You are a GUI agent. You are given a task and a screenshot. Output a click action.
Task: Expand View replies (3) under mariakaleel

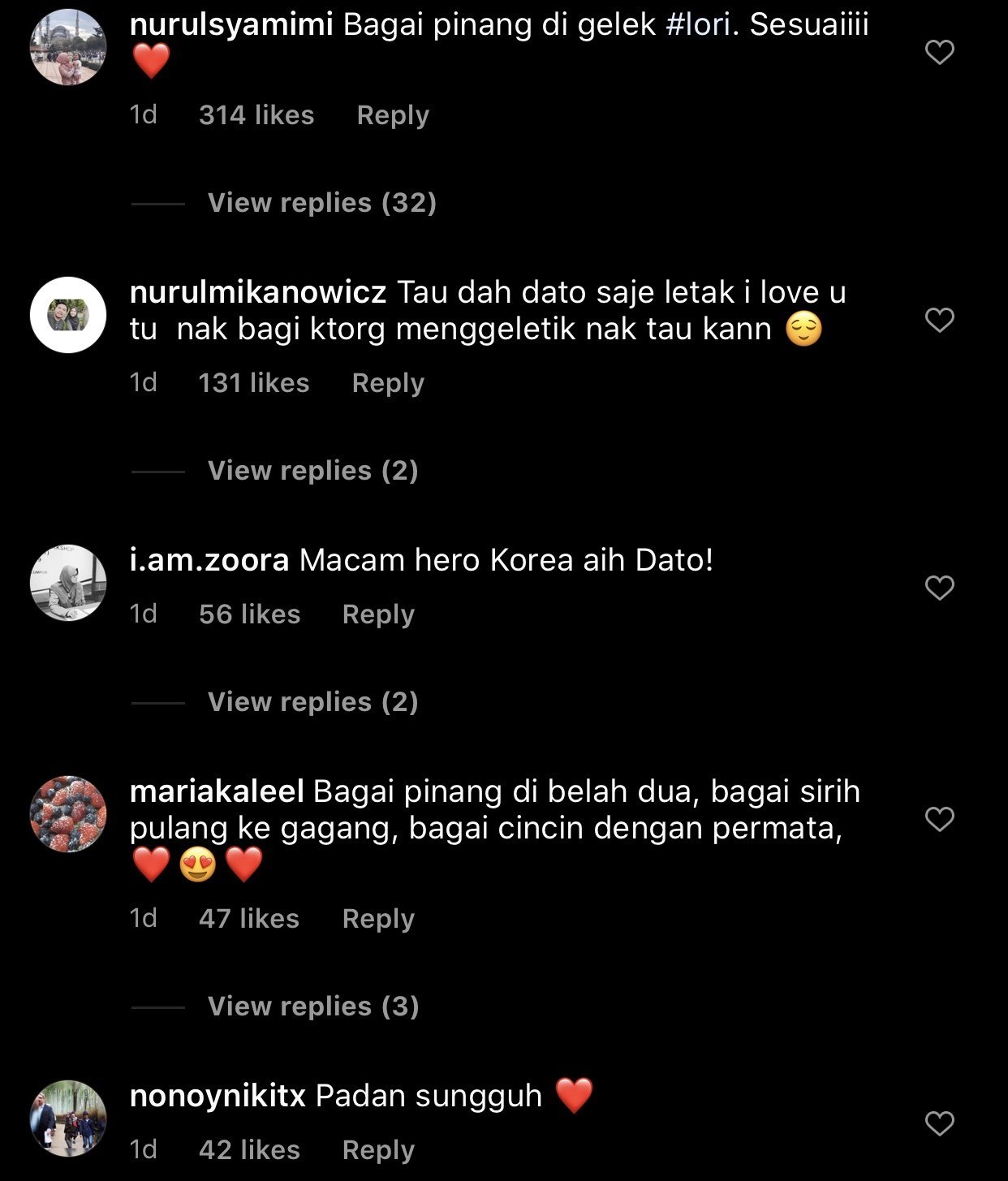[x=313, y=1006]
